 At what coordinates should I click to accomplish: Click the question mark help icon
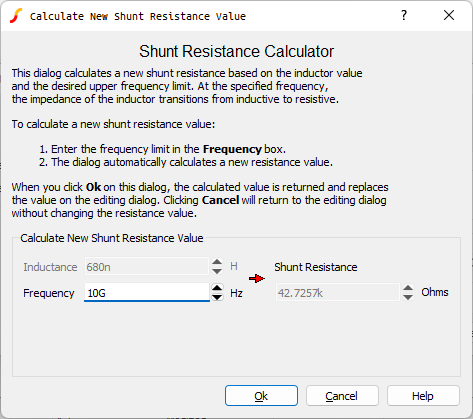click(404, 15)
